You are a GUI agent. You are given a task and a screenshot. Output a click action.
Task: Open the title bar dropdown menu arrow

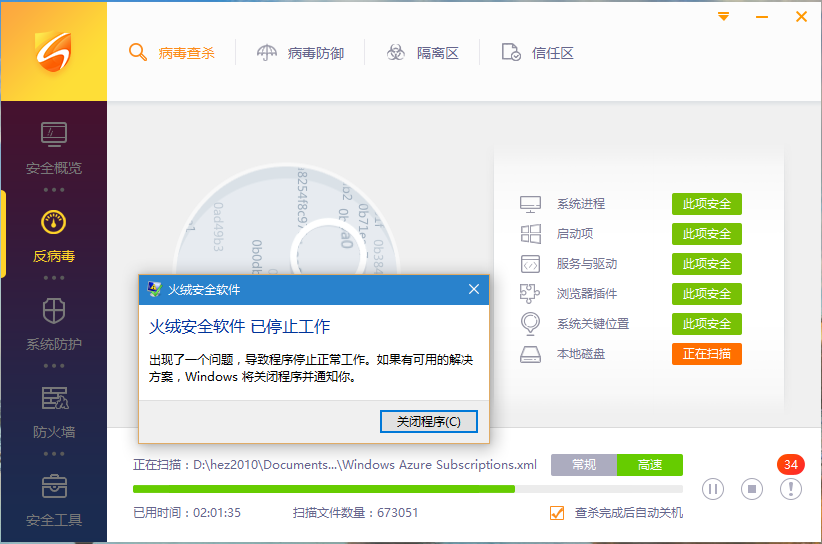[723, 17]
